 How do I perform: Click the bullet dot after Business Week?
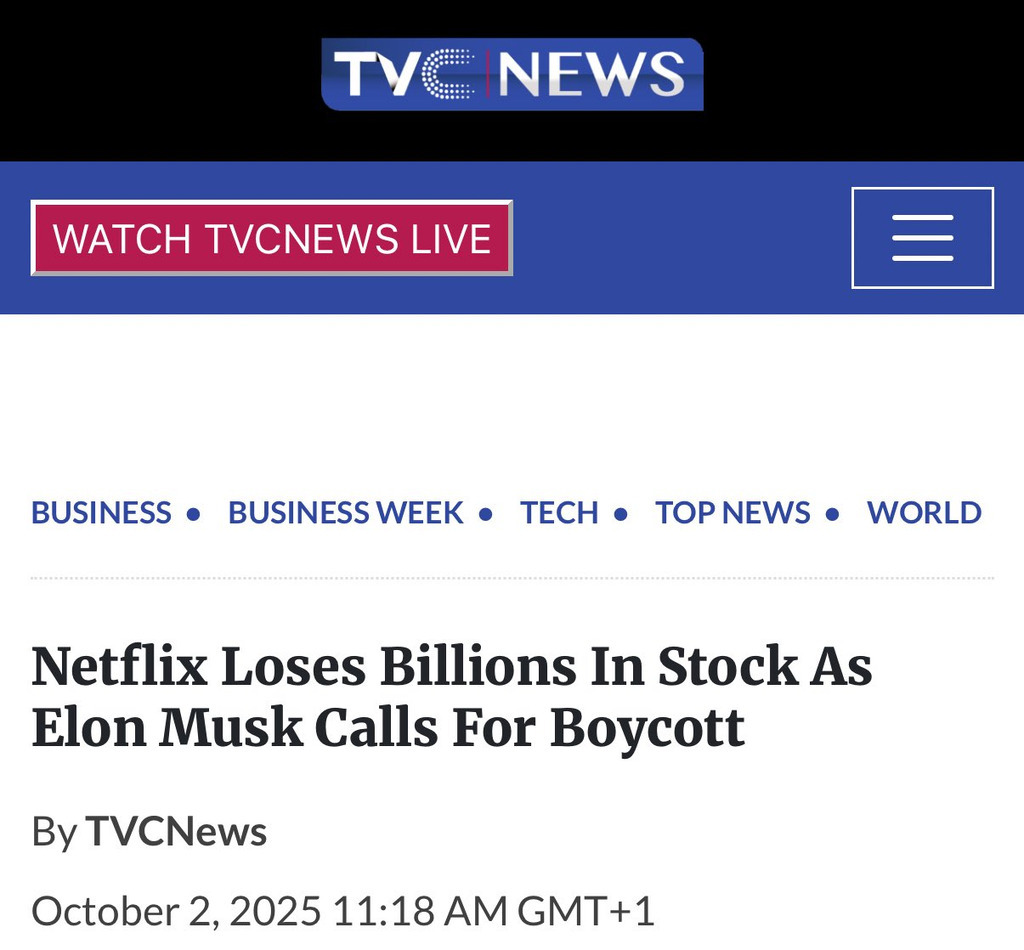click(x=486, y=515)
